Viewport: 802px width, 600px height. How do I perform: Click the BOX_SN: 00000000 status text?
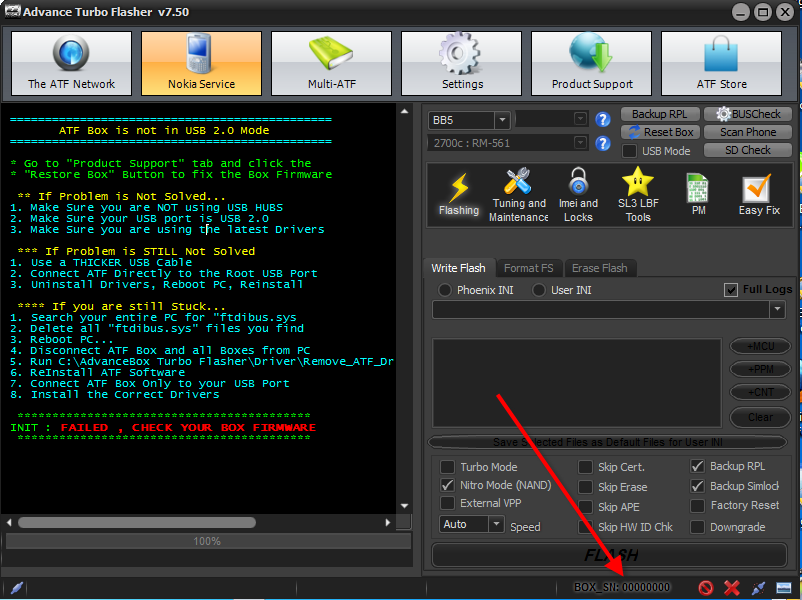point(621,587)
